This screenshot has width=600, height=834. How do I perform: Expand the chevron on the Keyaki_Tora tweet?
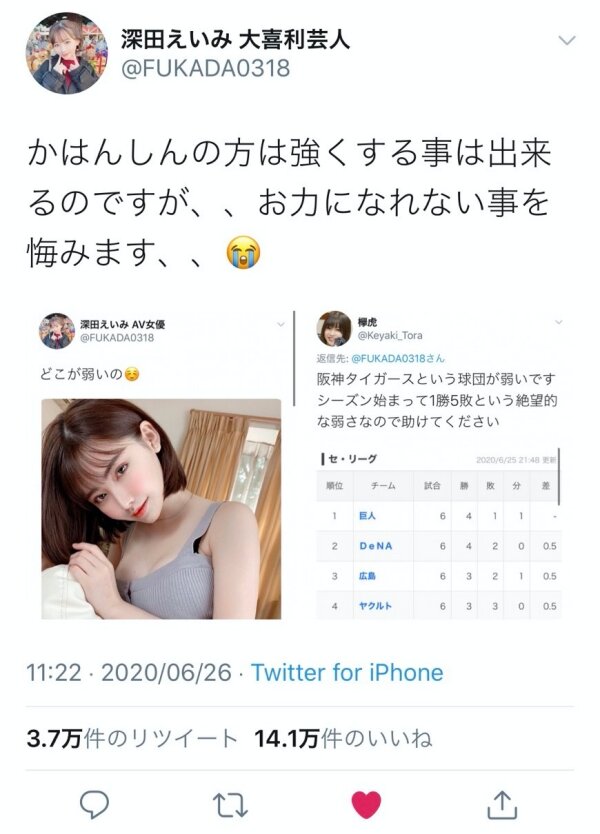click(559, 322)
